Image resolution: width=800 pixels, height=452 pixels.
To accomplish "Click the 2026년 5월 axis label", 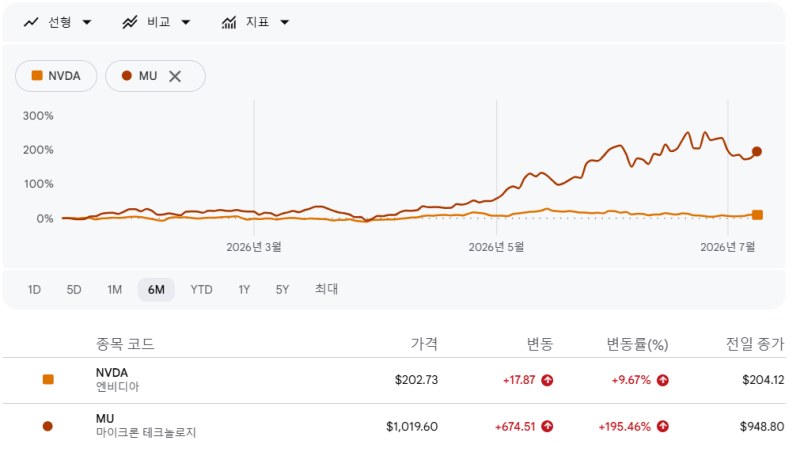I will click(x=496, y=247).
